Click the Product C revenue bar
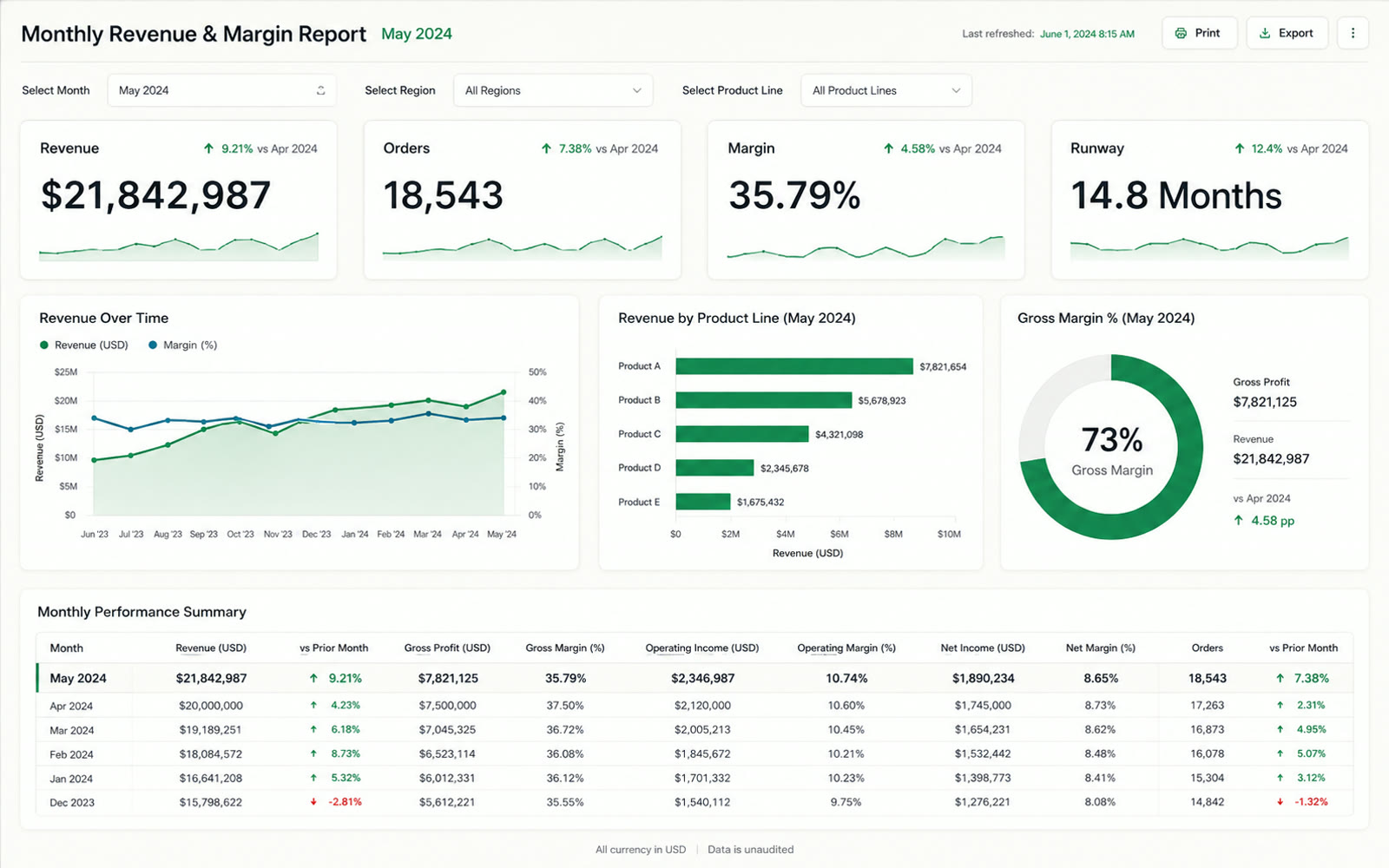Viewport: 1389px width, 868px height. (x=742, y=434)
